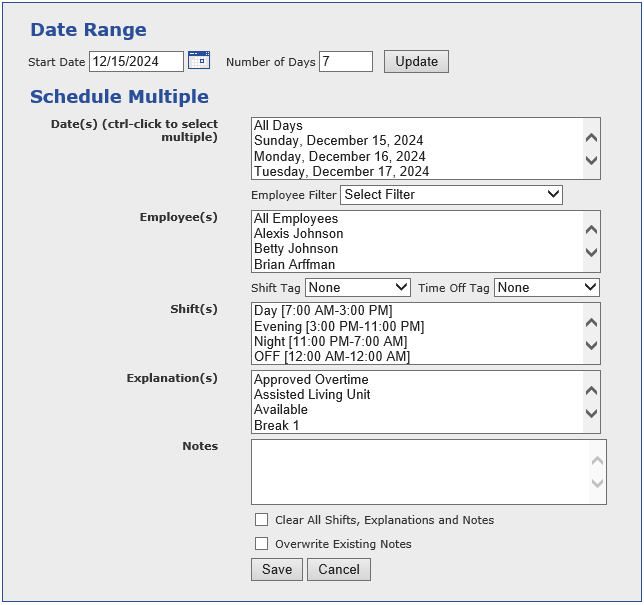The width and height of the screenshot is (644, 605).
Task: Select Tuesday, December 17, 2024
Action: (417, 171)
